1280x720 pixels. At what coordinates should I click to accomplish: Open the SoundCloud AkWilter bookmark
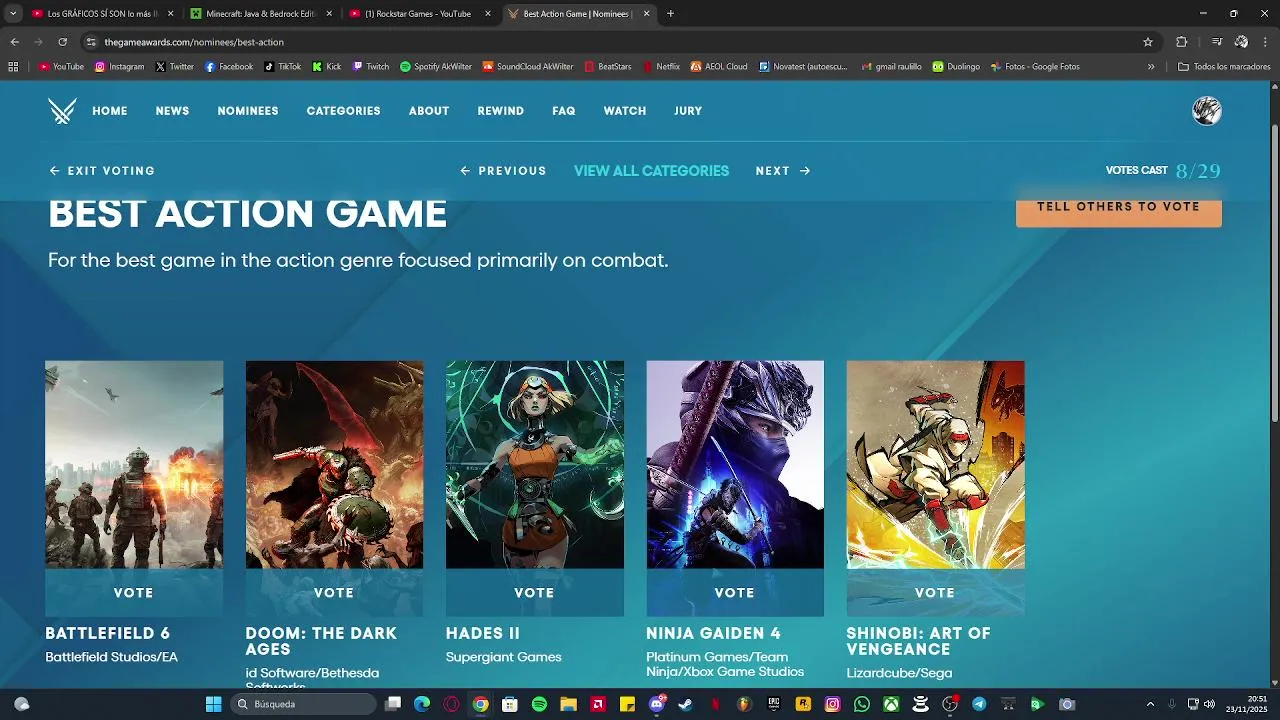(x=528, y=67)
